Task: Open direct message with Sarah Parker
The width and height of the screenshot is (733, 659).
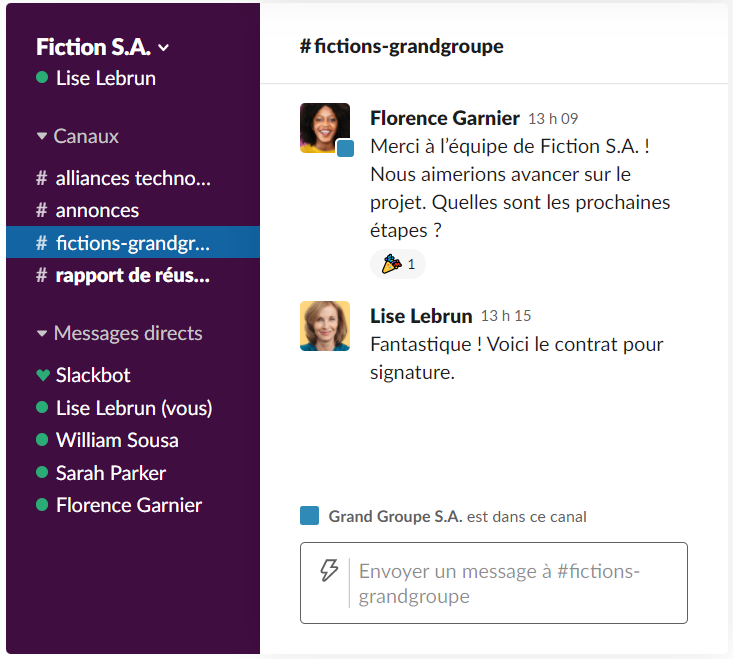Action: click(x=110, y=473)
